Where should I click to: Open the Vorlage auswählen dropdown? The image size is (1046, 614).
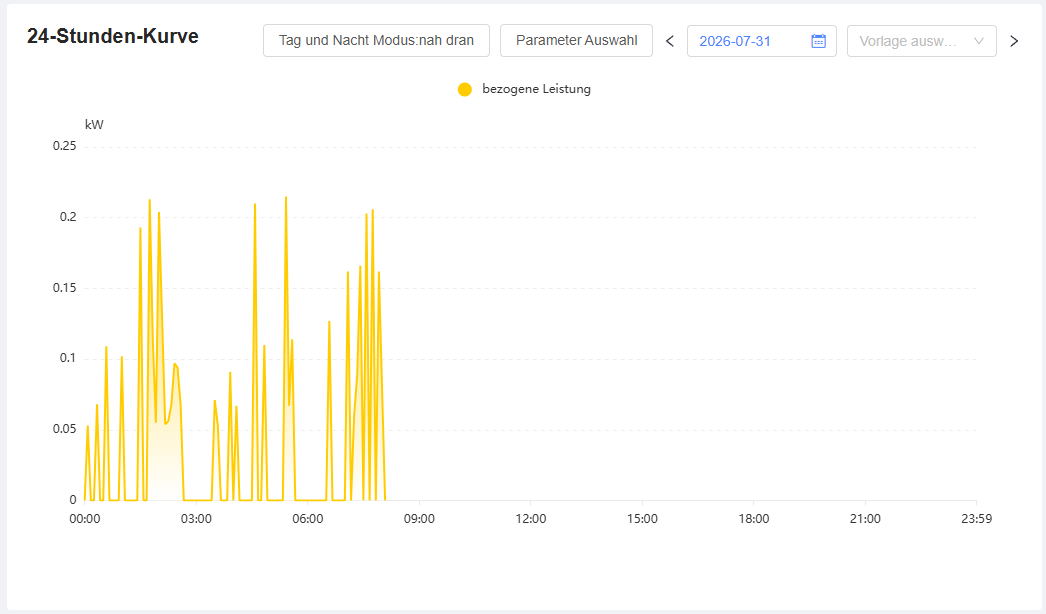pos(922,41)
